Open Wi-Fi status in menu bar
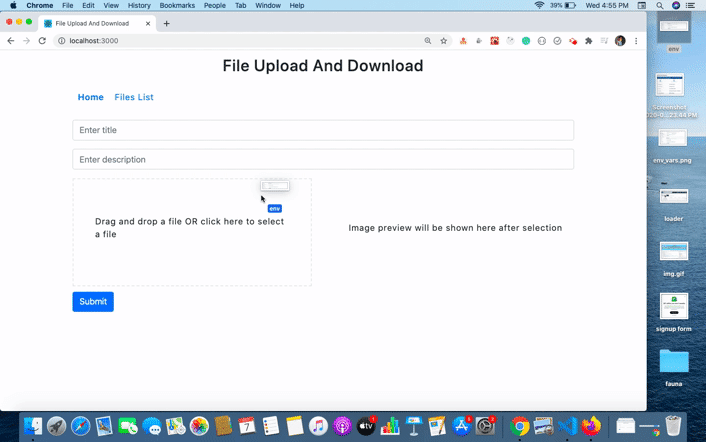This screenshot has height=442, width=706. [539, 5]
